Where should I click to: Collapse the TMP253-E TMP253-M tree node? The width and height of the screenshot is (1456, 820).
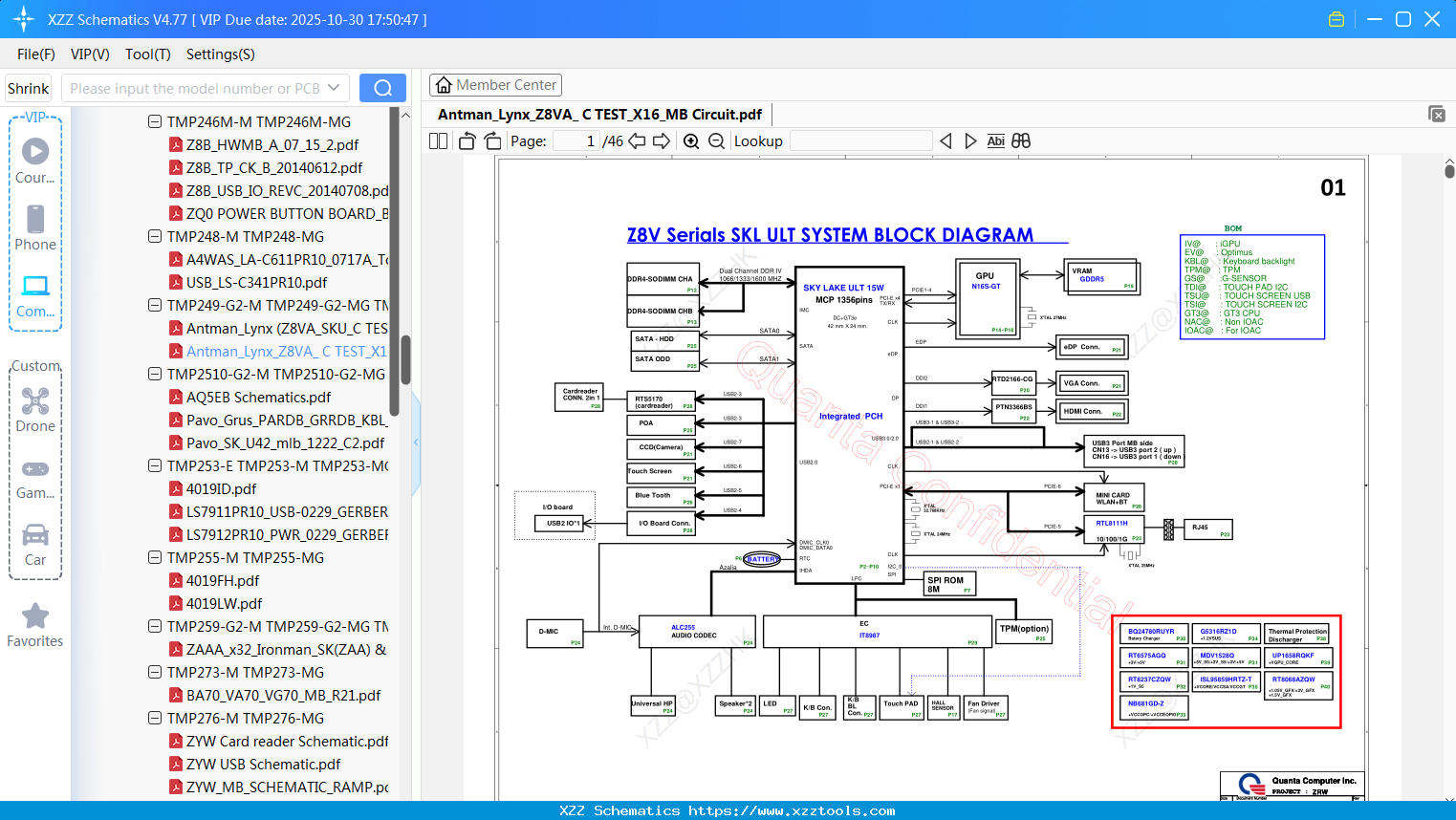[155, 465]
